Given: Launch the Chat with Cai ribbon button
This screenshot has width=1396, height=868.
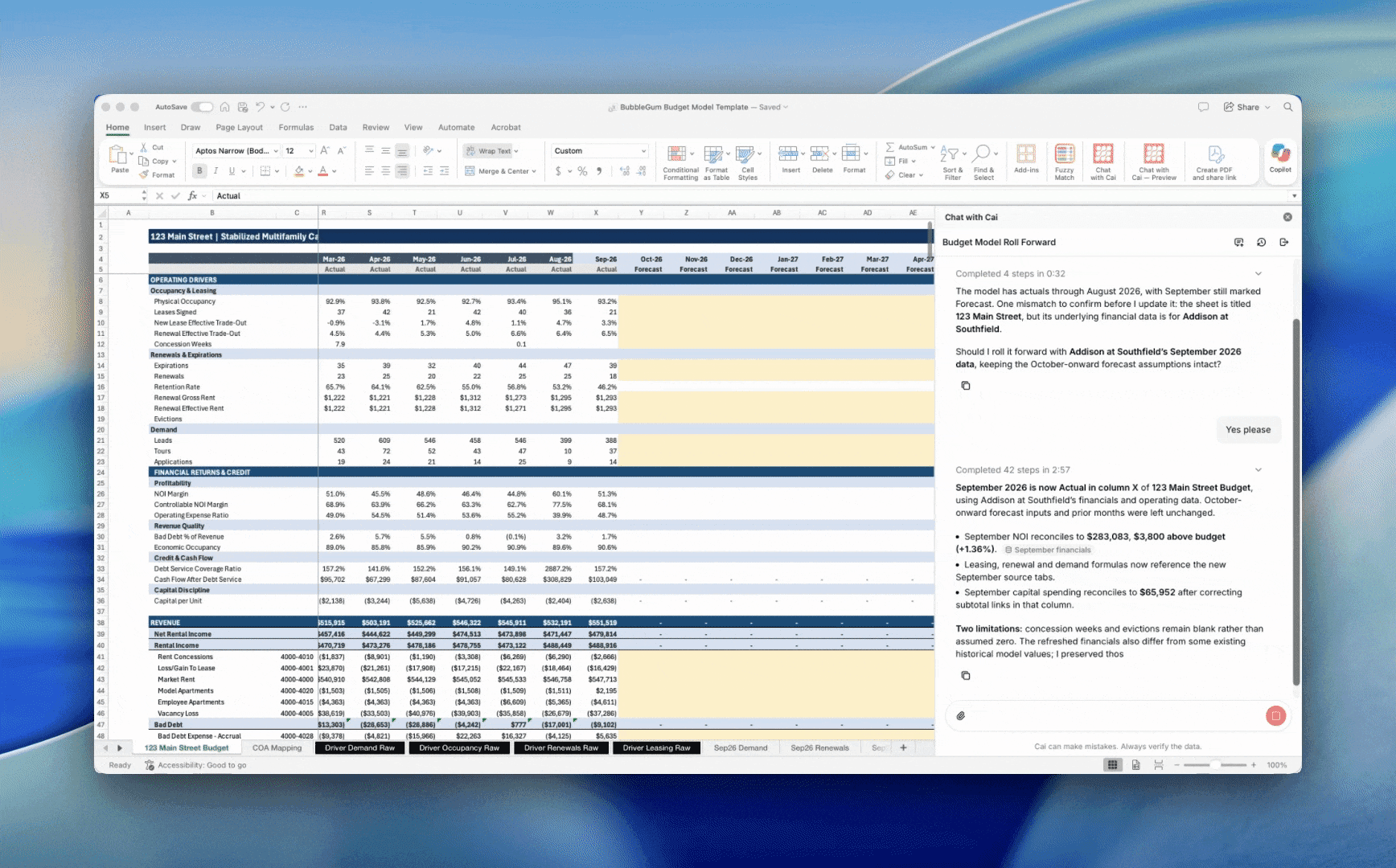Looking at the screenshot, I should tap(1102, 162).
